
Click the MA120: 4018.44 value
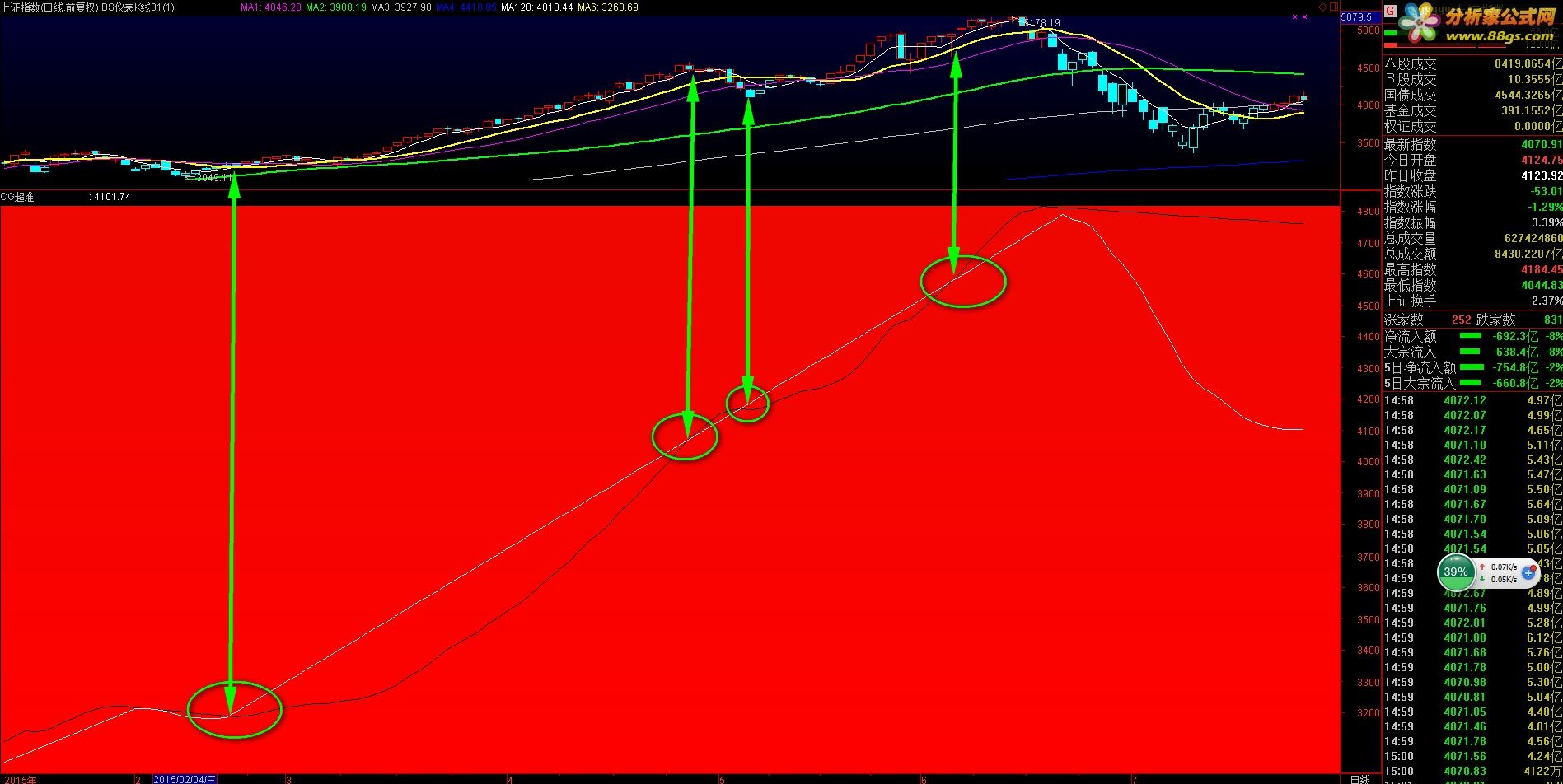click(537, 7)
